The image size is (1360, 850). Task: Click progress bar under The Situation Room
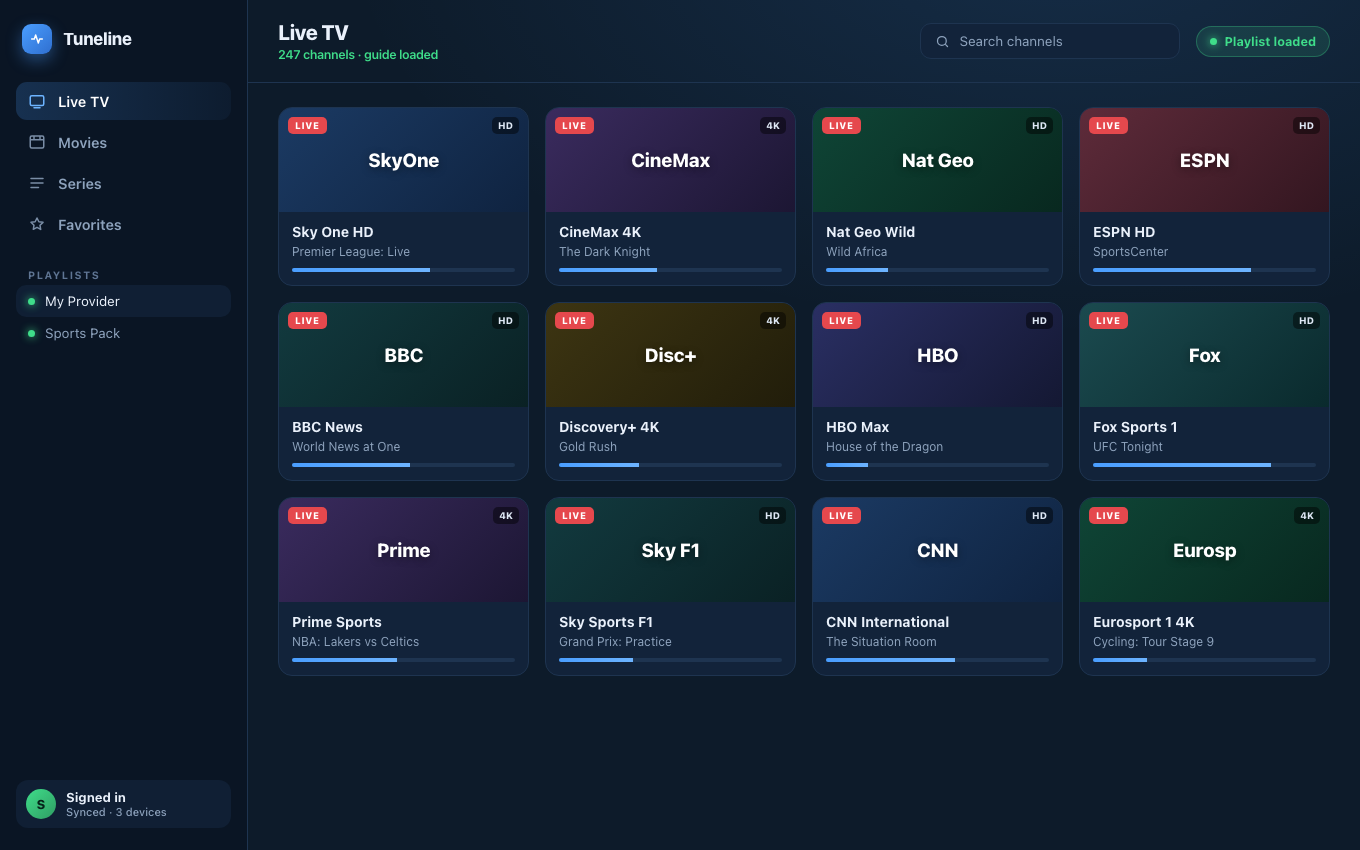pyautogui.click(x=937, y=660)
